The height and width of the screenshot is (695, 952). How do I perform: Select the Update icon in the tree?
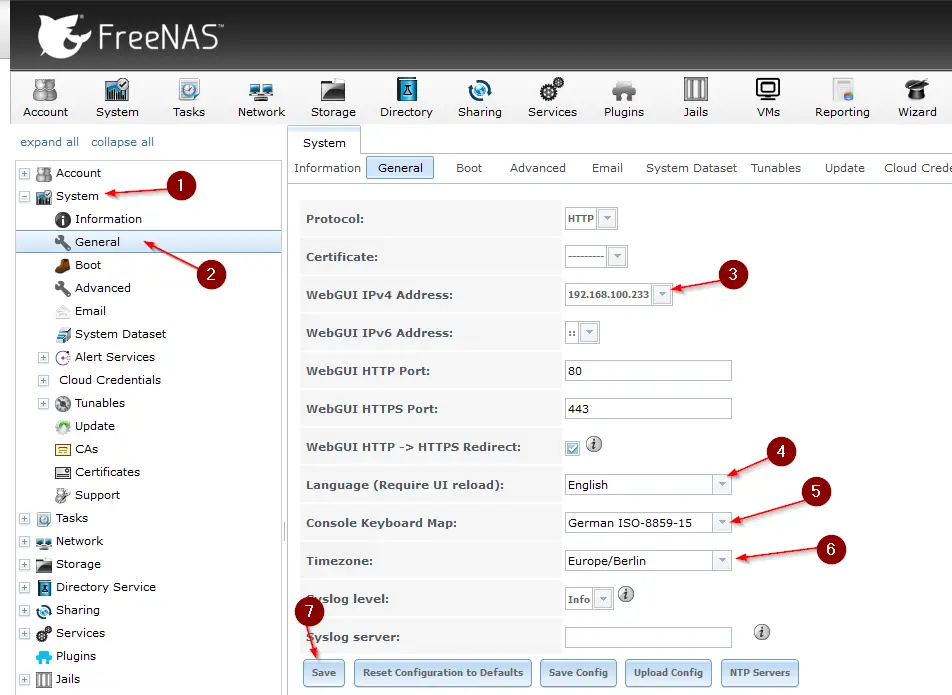[x=63, y=427]
